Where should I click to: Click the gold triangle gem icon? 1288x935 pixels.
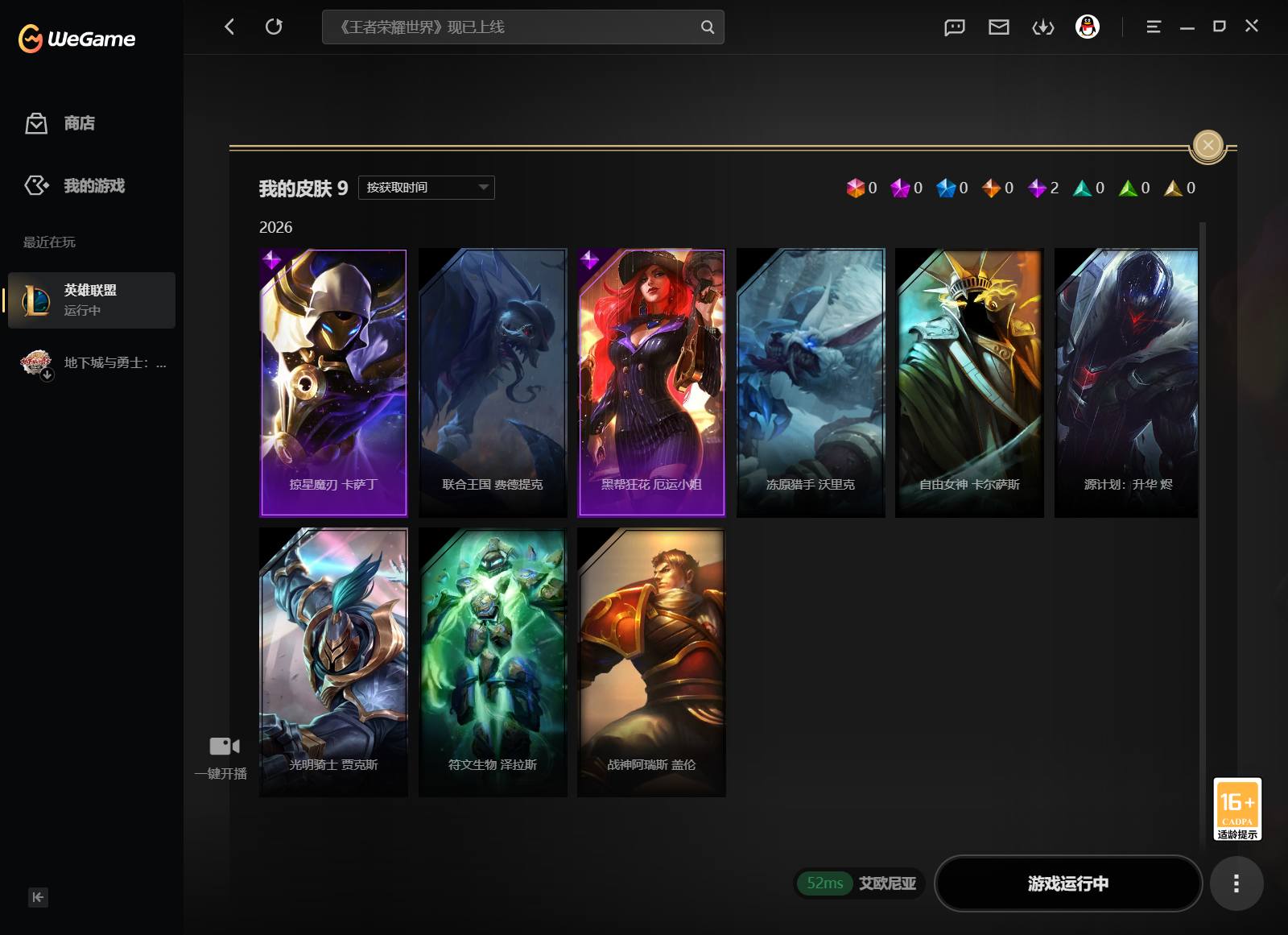(x=1174, y=188)
